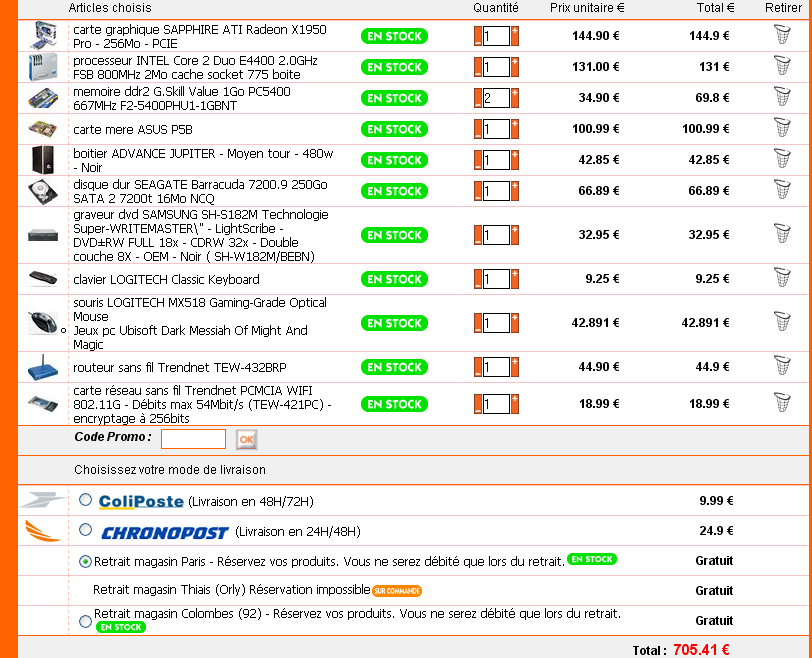Screen dimensions: 812x658
Task: Add one more ASUS P5B motherboard
Action: coord(515,129)
